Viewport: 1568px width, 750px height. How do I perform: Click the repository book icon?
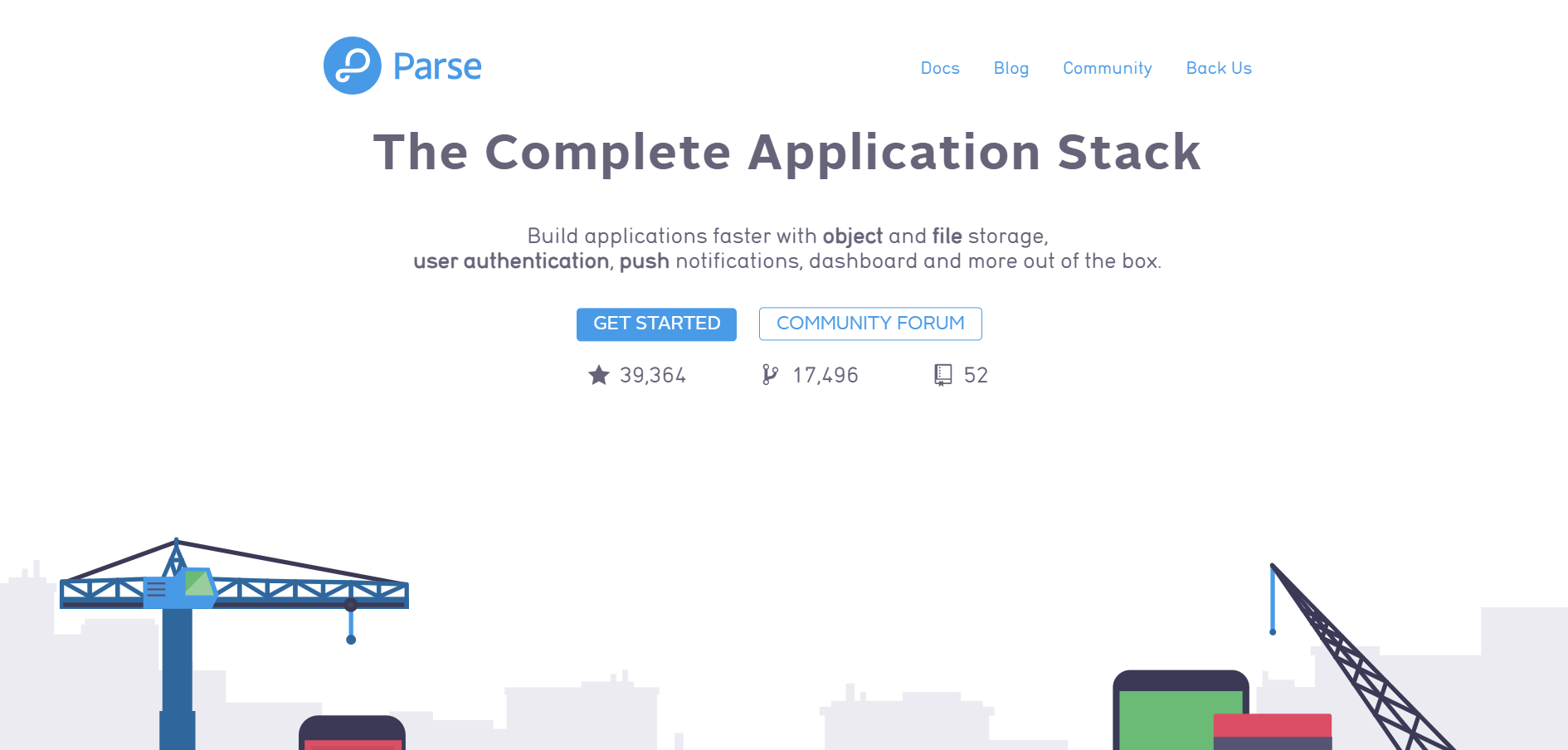[943, 375]
